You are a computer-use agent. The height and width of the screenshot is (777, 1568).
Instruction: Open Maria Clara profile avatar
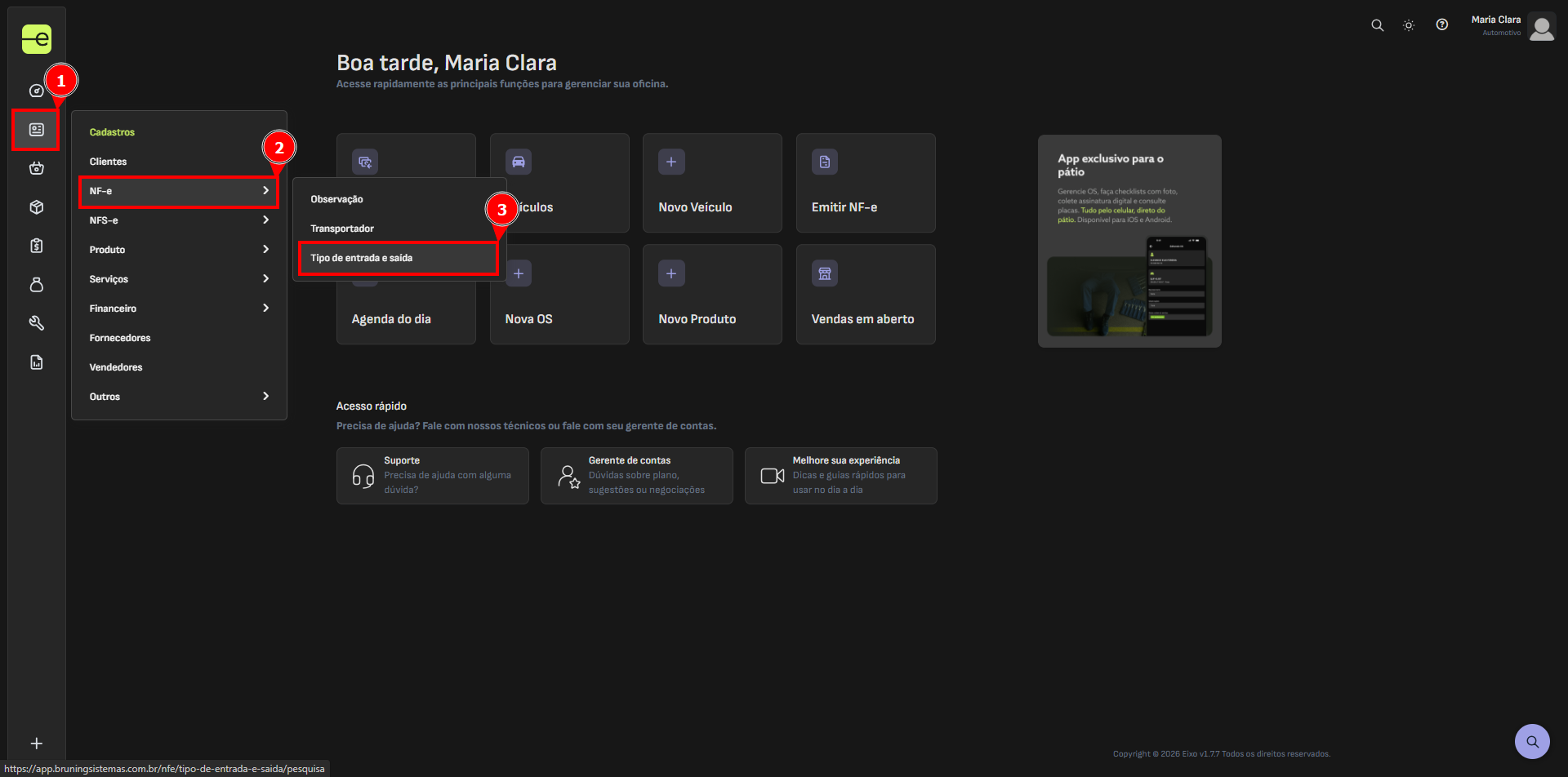coord(1541,27)
